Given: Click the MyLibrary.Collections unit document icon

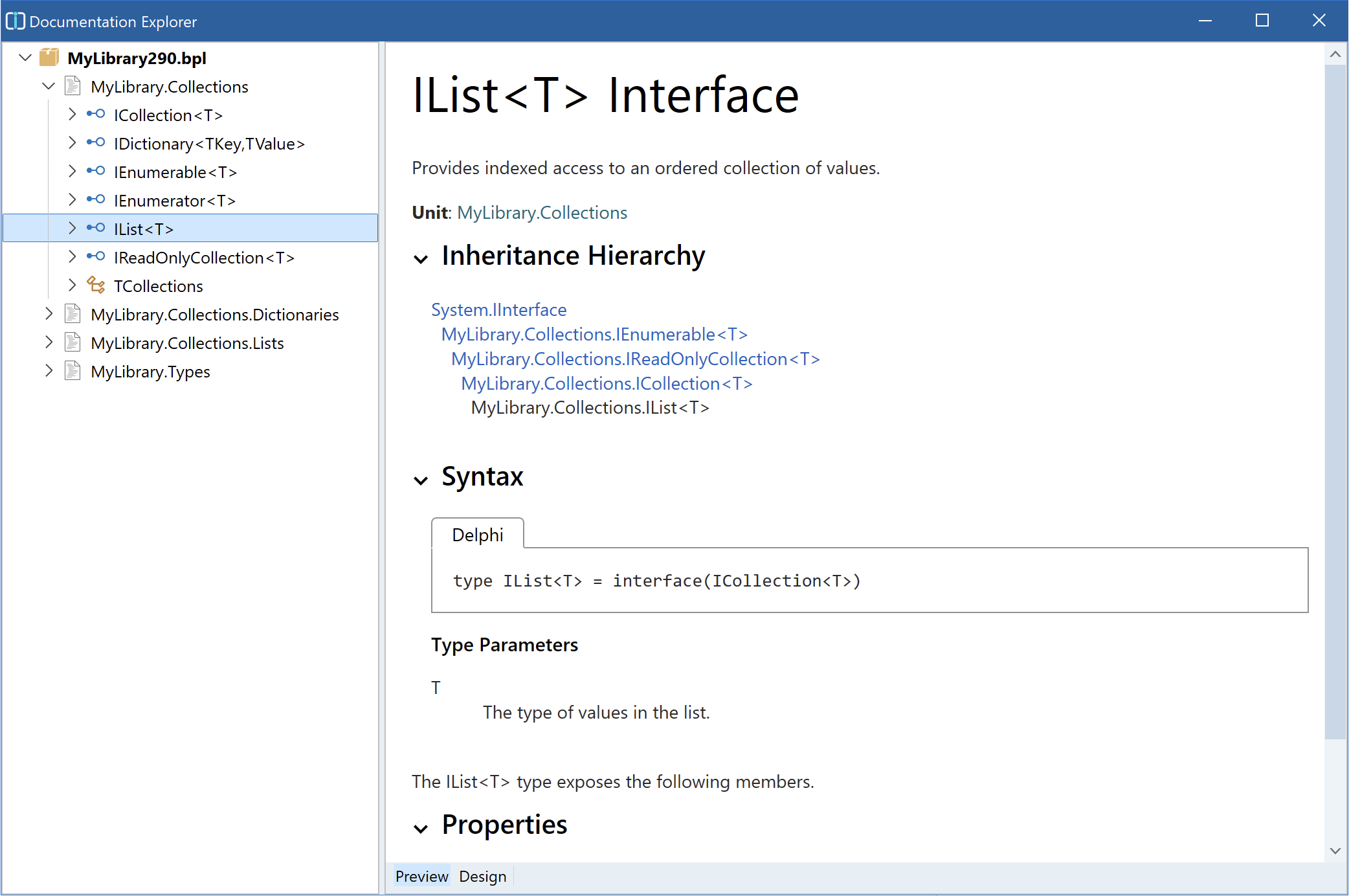Looking at the screenshot, I should pyautogui.click(x=72, y=86).
